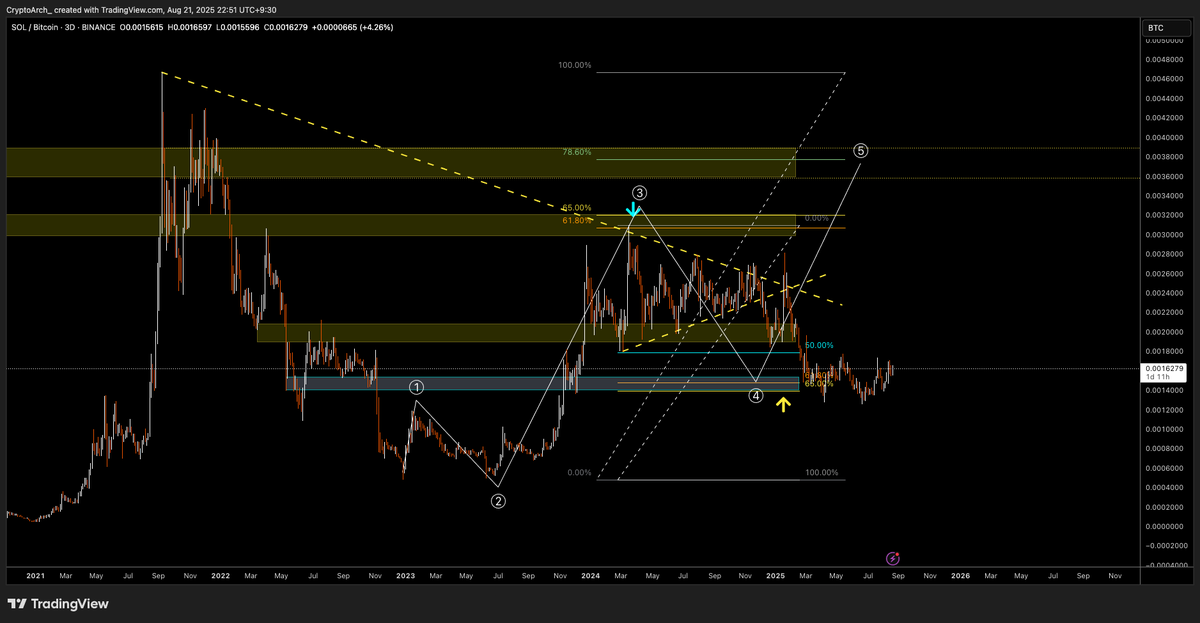1200x623 pixels.
Task: Click the 2021 label on time axis
Action: coord(36,576)
